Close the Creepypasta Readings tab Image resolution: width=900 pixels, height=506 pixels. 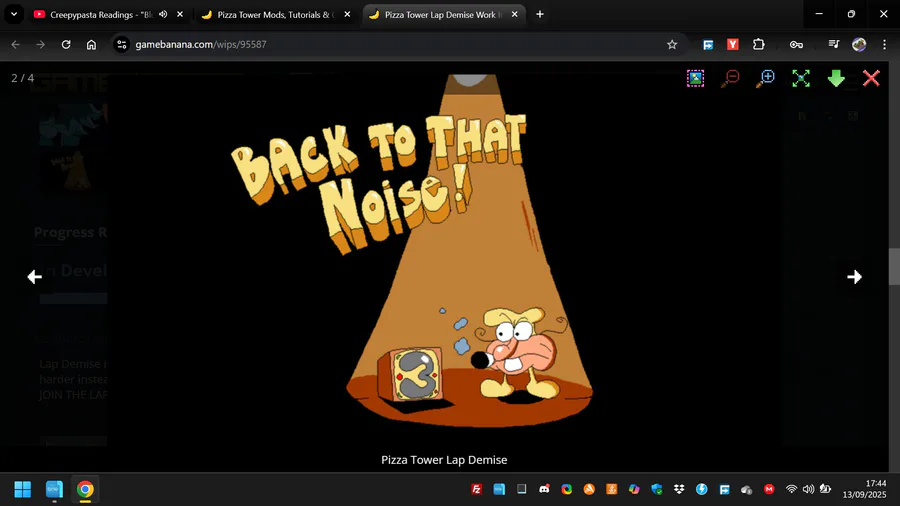pos(180,14)
